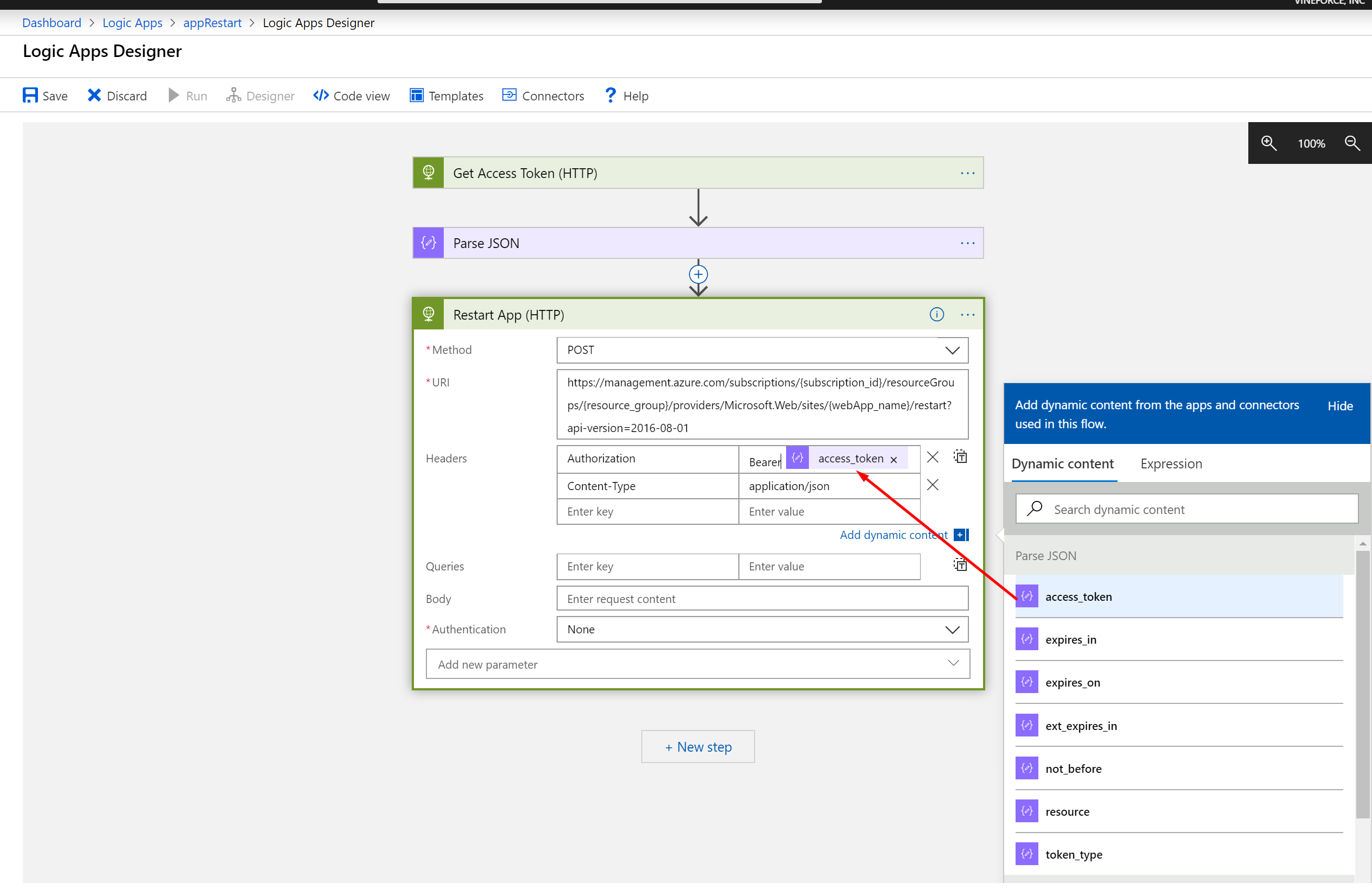The width and height of the screenshot is (1372, 889).
Task: Zoom in on the designer canvas
Action: (x=1269, y=143)
